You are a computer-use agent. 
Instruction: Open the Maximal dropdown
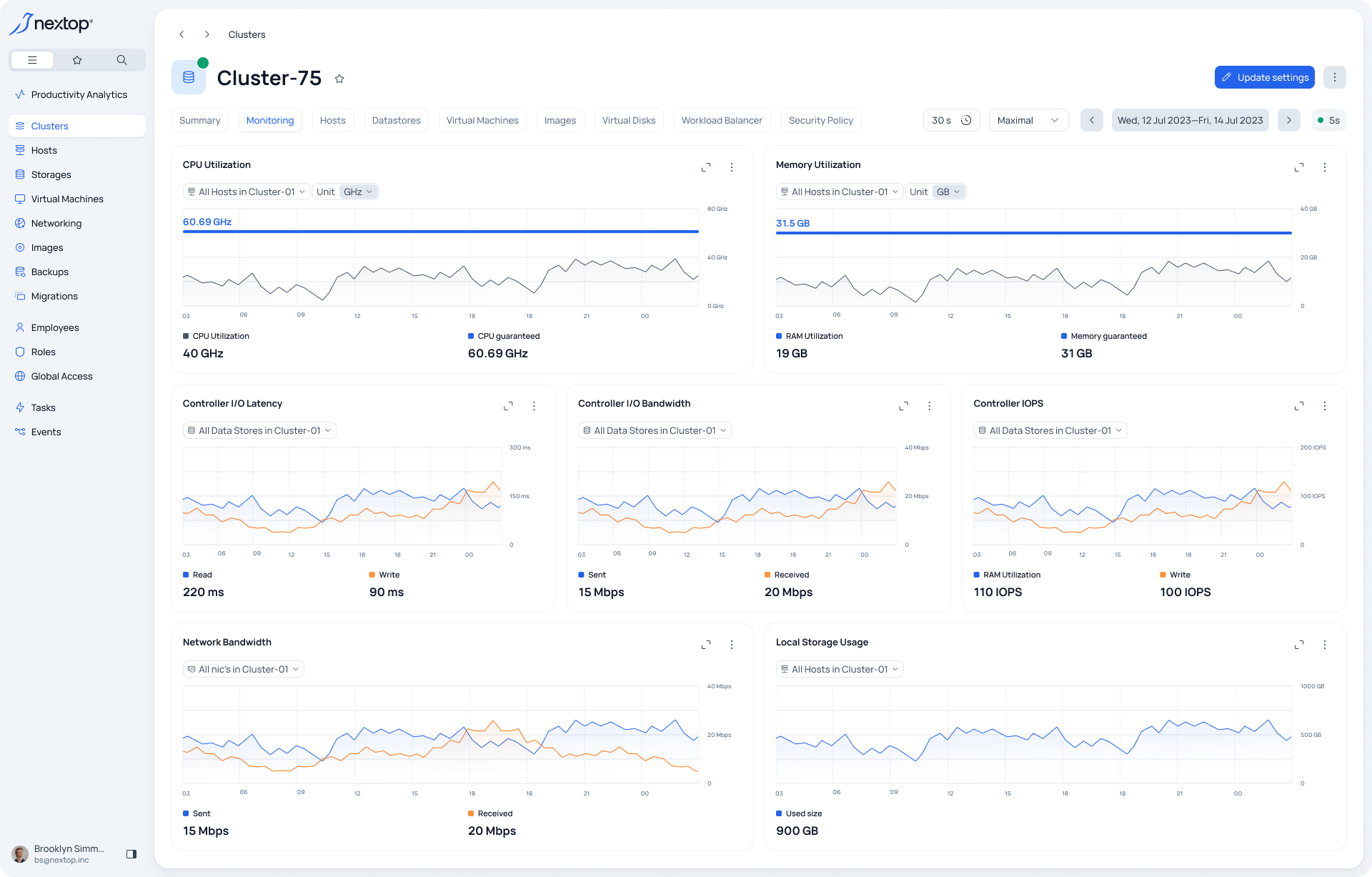click(1028, 120)
